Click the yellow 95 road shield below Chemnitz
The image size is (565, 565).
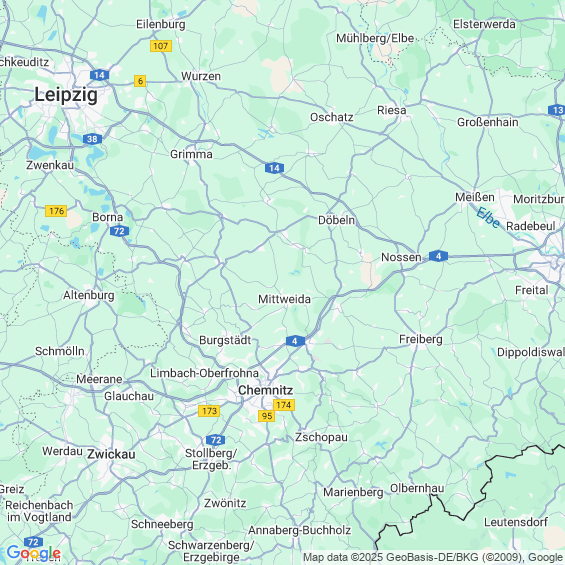[x=267, y=416]
